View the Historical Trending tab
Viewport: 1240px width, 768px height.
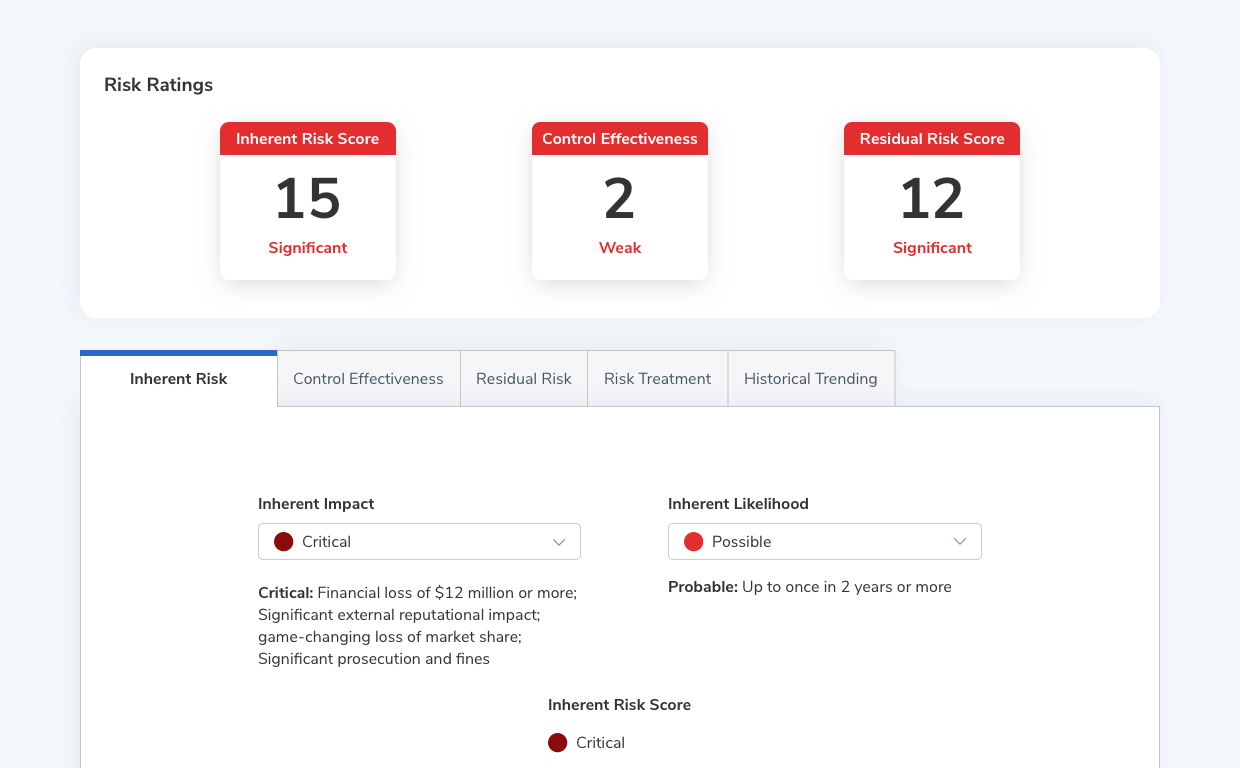pyautogui.click(x=810, y=378)
